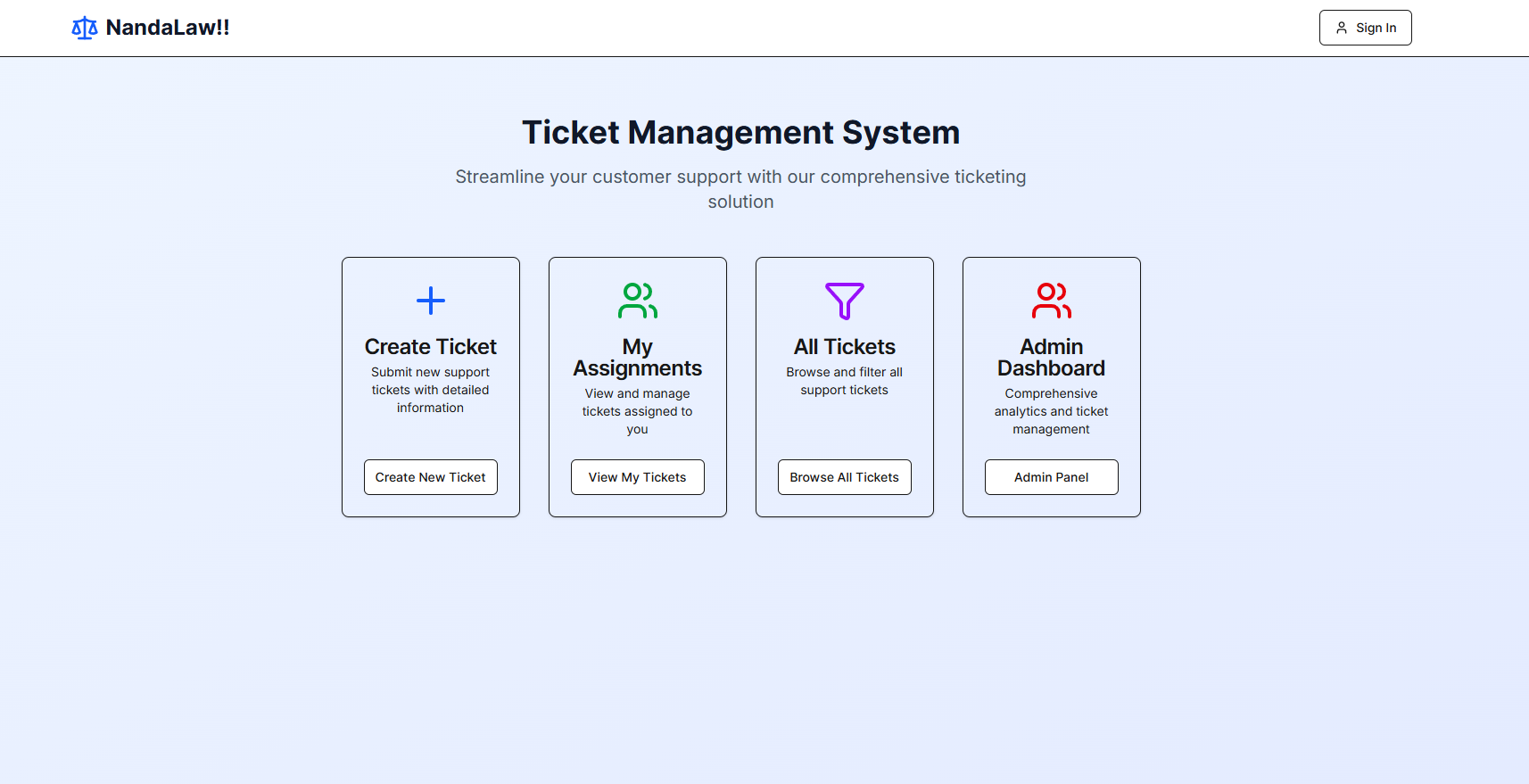This screenshot has height=784, width=1529.
Task: Click the user icon inside Sign In
Action: tap(1341, 28)
